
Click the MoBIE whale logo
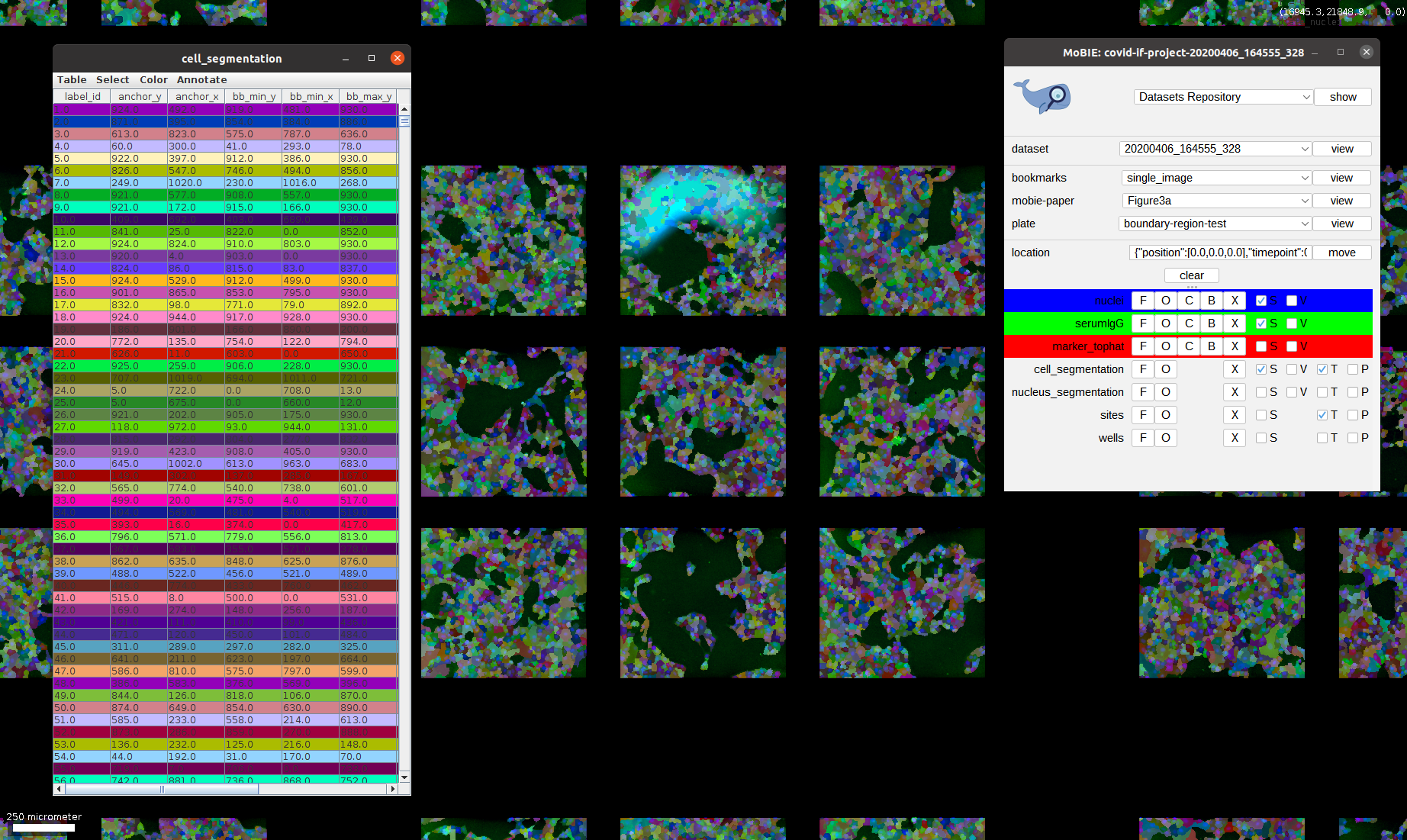tap(1042, 97)
